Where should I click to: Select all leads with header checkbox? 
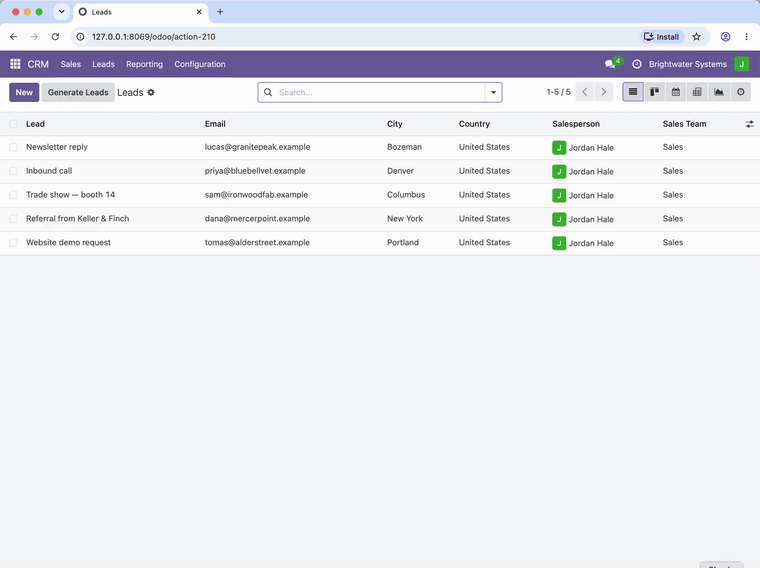pos(14,124)
